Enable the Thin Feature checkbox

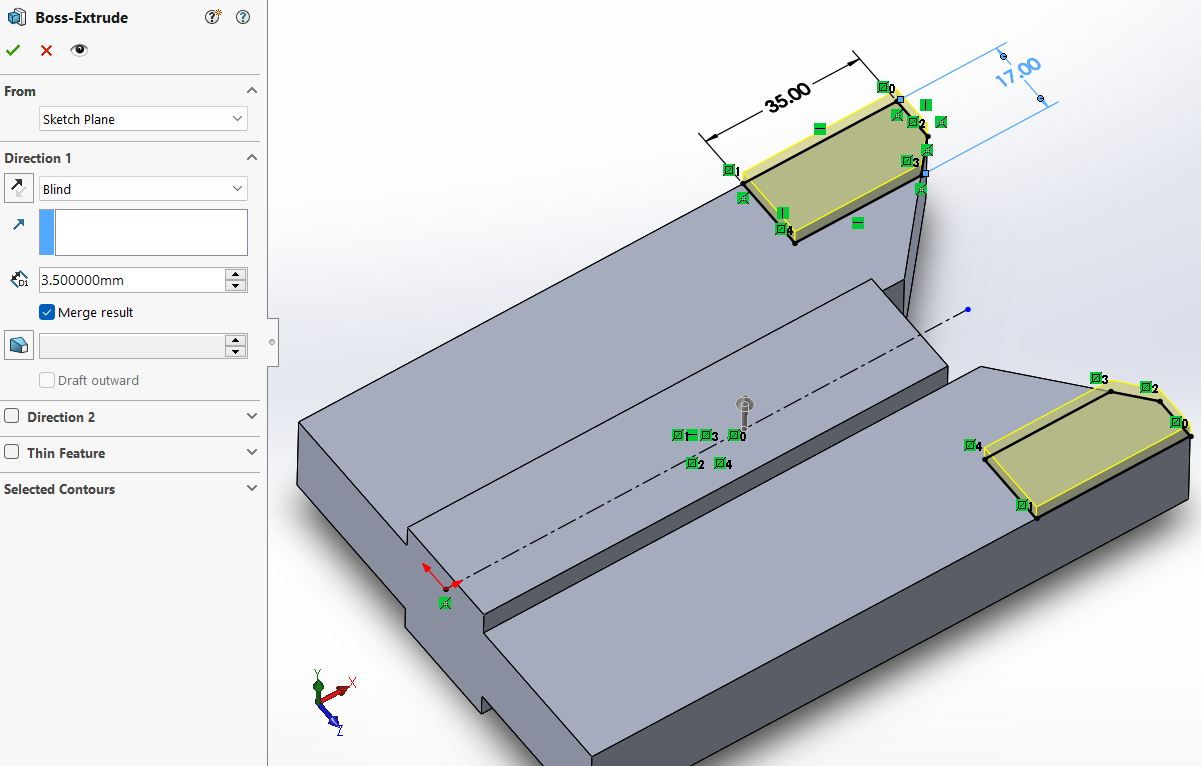click(x=12, y=452)
